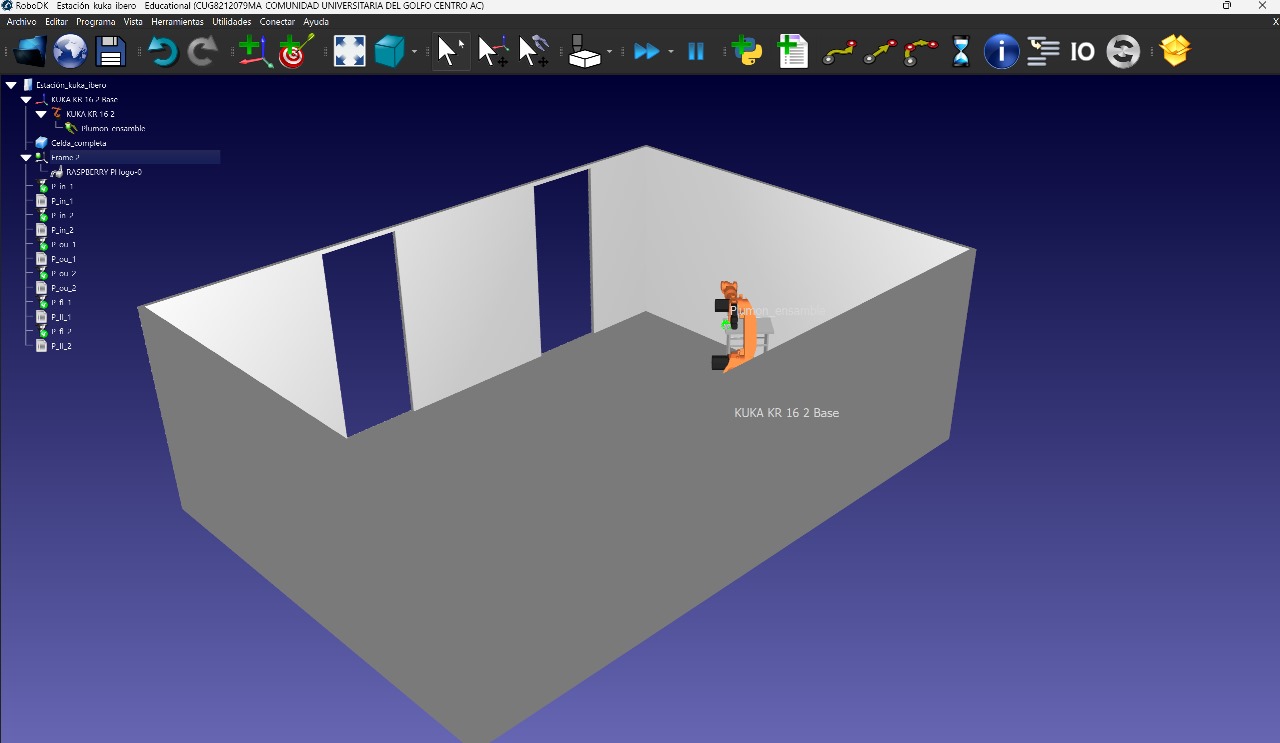Toggle the Pause simulation button

pos(696,51)
